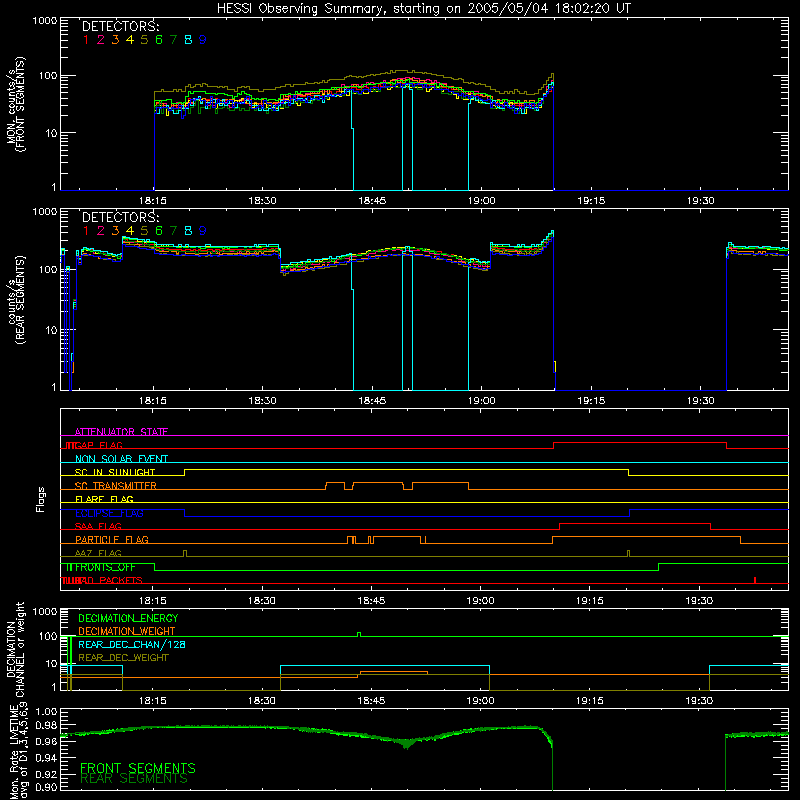Select yellow detector 4 in front segments legend
The height and width of the screenshot is (800, 800).
pyautogui.click(x=130, y=40)
